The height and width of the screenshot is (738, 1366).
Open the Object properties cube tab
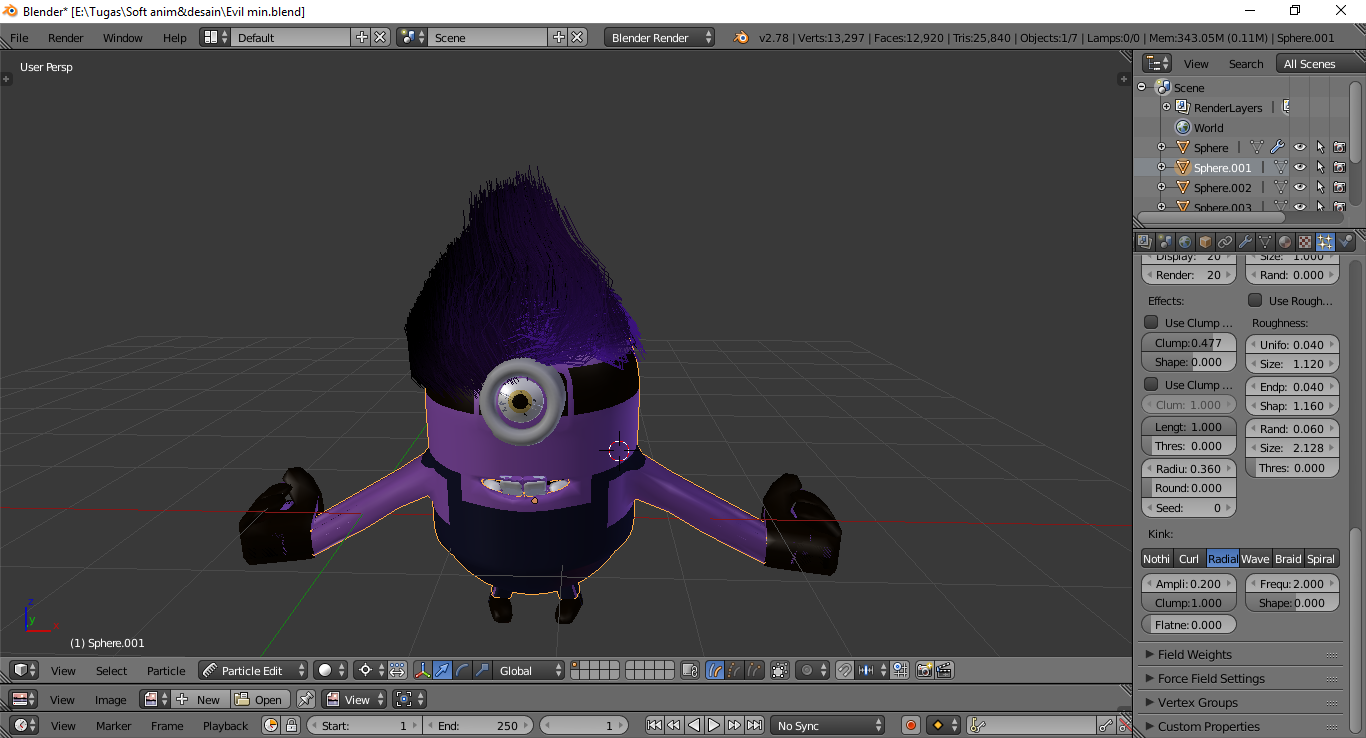click(1205, 242)
